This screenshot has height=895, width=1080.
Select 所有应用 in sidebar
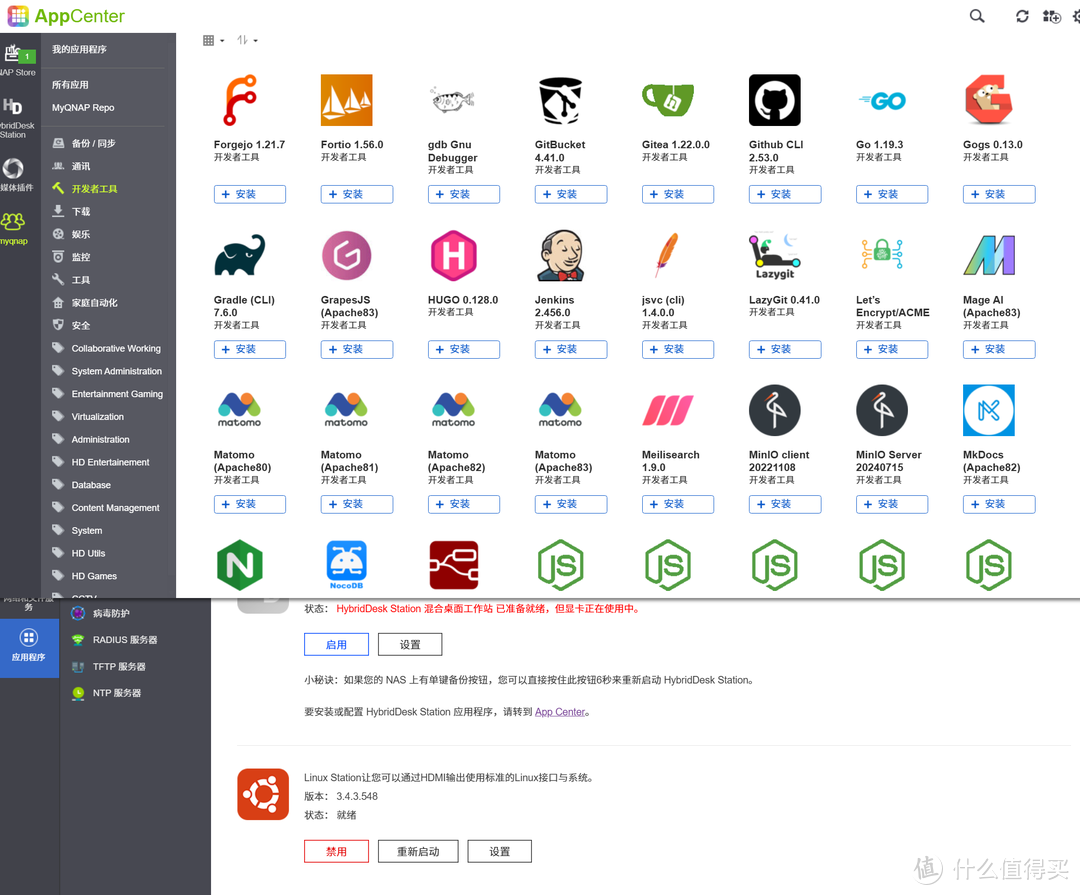point(70,85)
